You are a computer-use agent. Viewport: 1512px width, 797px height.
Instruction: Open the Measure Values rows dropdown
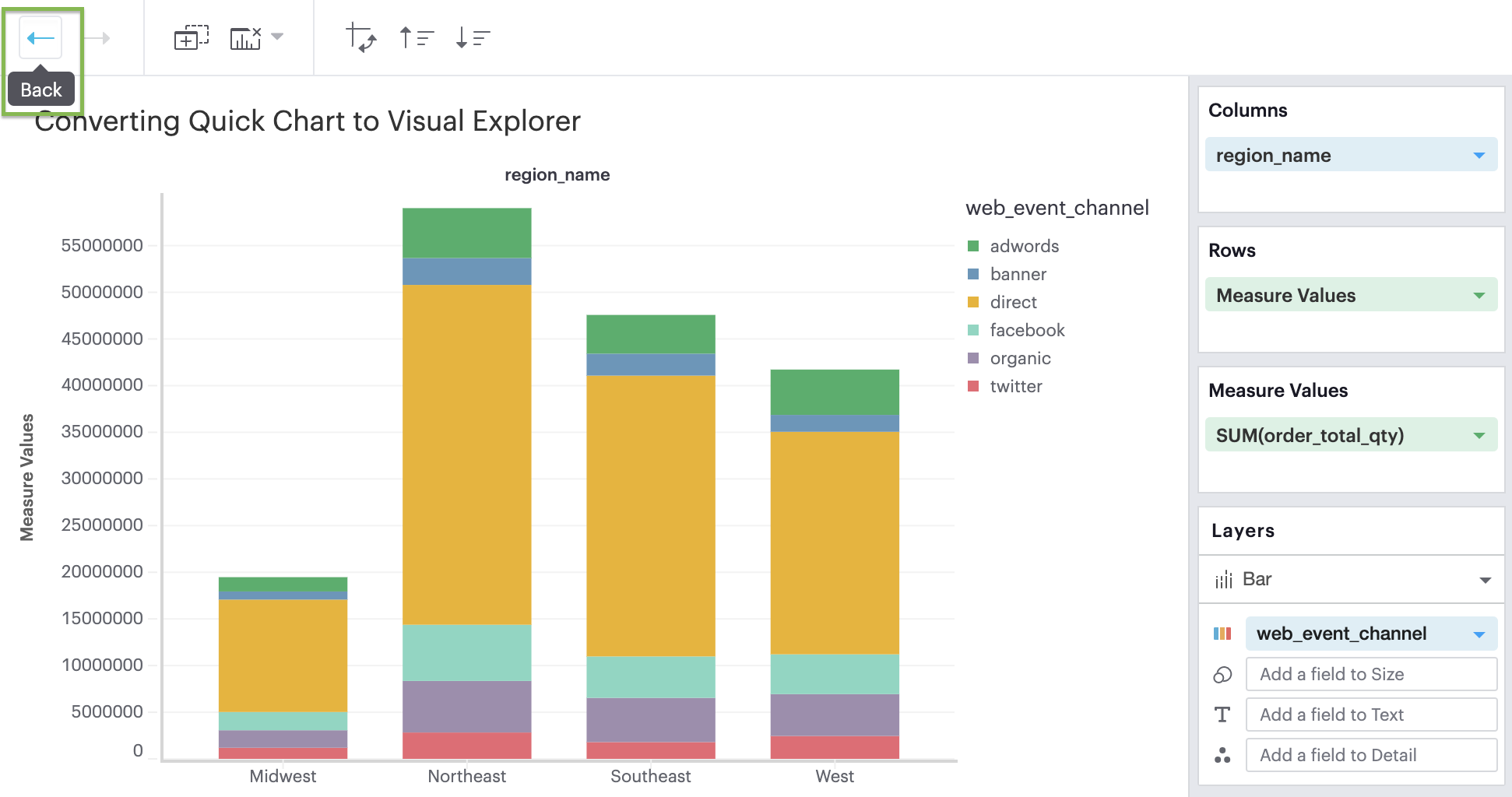click(x=1479, y=294)
